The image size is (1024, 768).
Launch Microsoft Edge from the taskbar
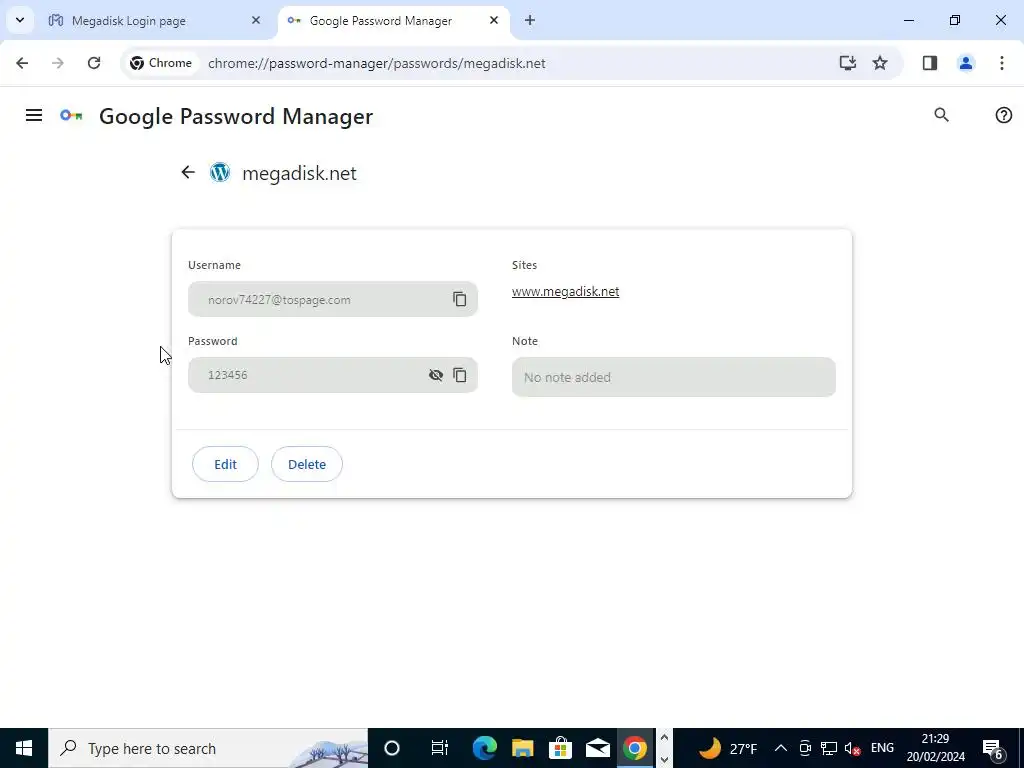click(485, 748)
